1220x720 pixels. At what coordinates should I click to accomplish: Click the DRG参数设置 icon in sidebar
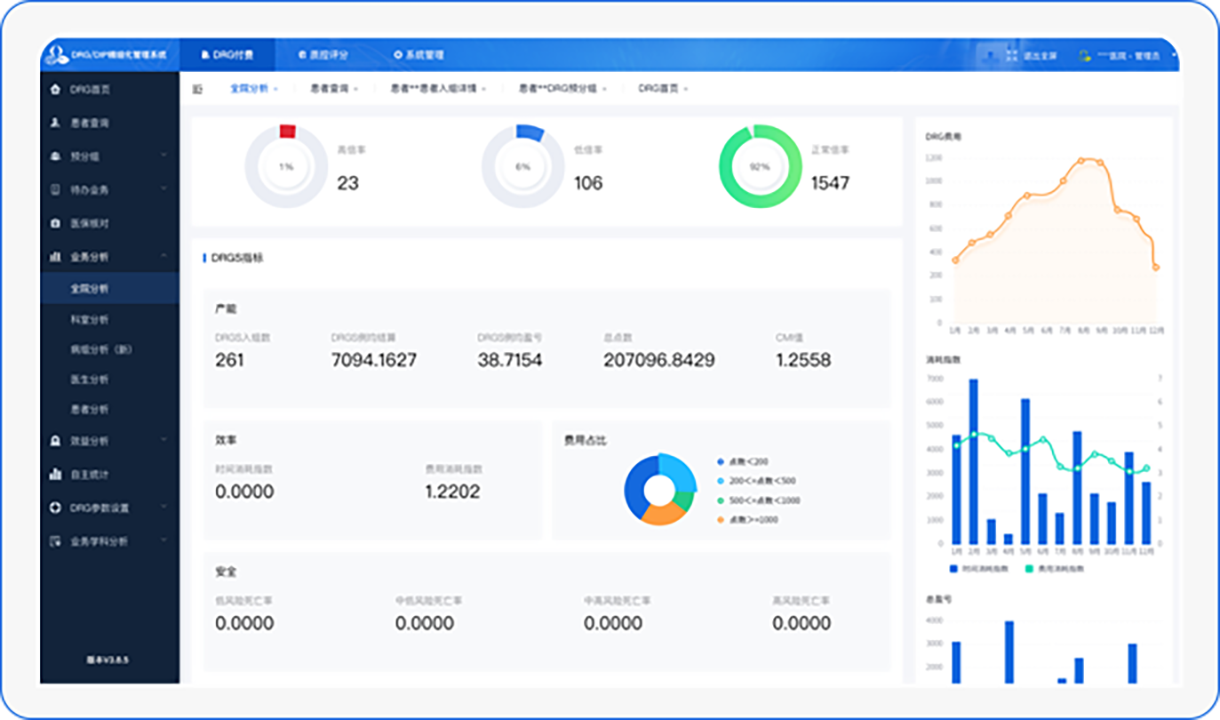(55, 508)
